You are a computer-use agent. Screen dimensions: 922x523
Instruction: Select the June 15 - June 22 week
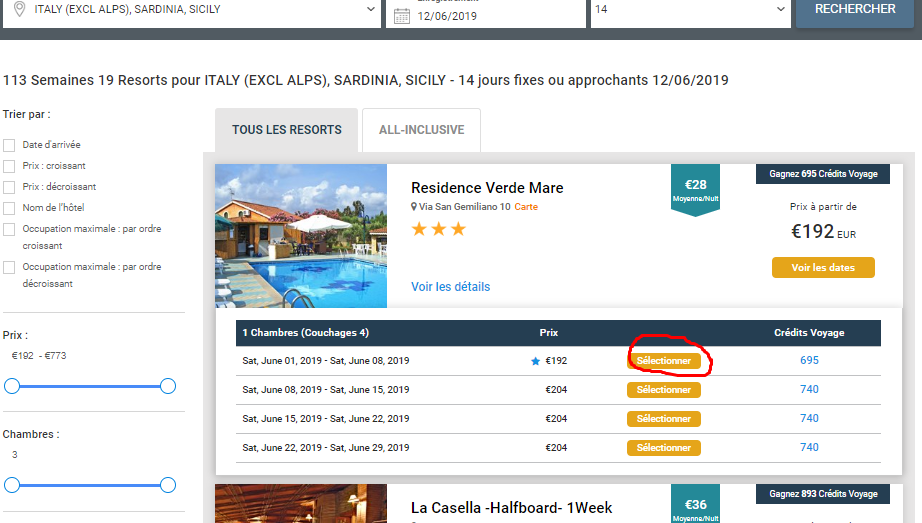[x=664, y=419]
